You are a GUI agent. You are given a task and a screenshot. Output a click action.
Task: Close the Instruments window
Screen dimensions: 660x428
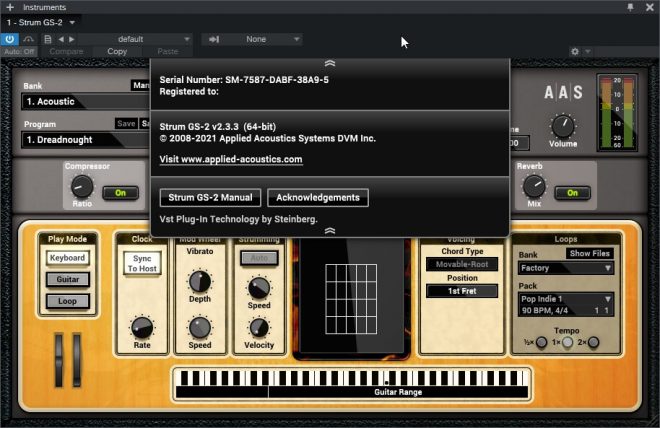(x=650, y=7)
